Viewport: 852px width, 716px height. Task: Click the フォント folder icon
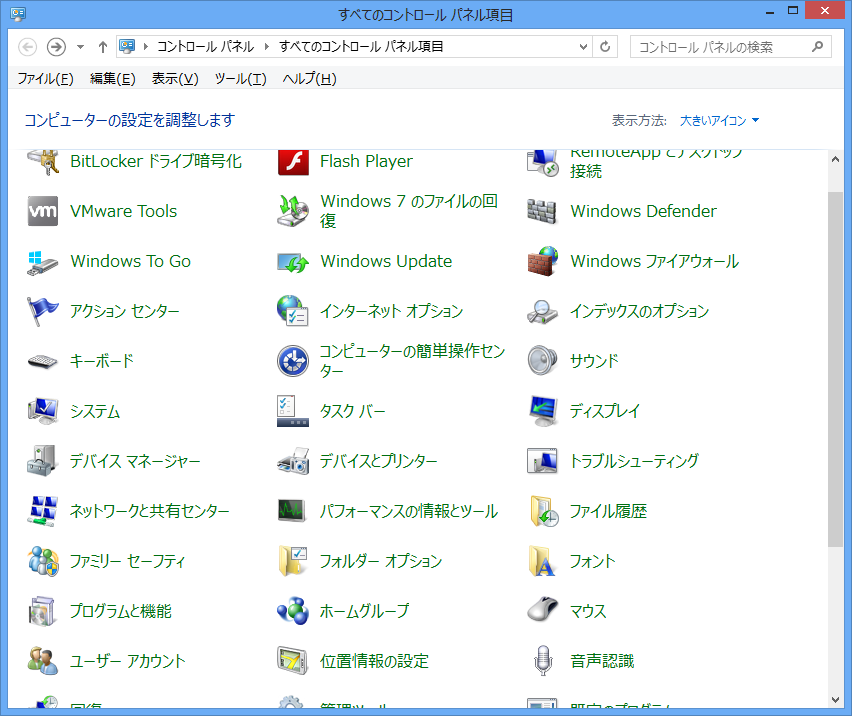543,561
